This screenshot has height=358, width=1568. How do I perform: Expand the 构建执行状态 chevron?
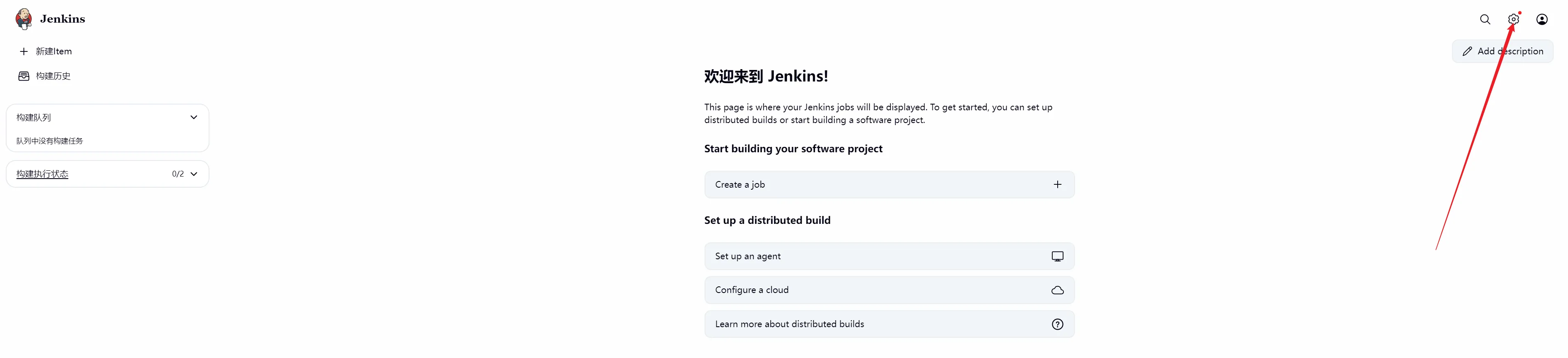click(x=193, y=174)
